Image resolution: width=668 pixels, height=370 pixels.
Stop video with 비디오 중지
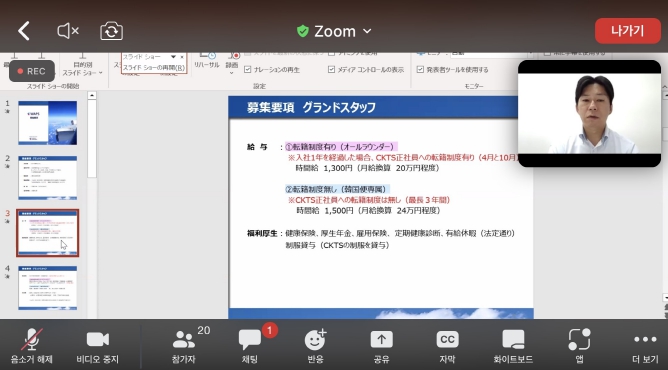98,346
